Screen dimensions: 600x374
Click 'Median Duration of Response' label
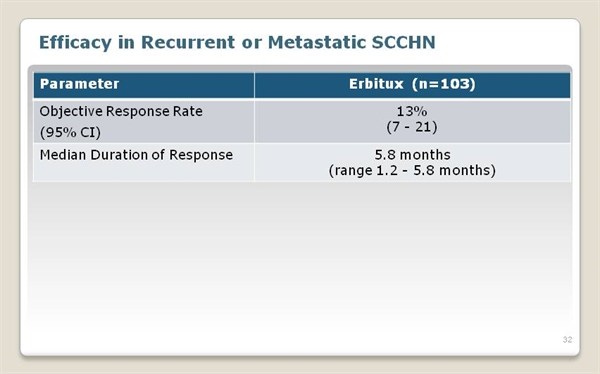point(136,155)
